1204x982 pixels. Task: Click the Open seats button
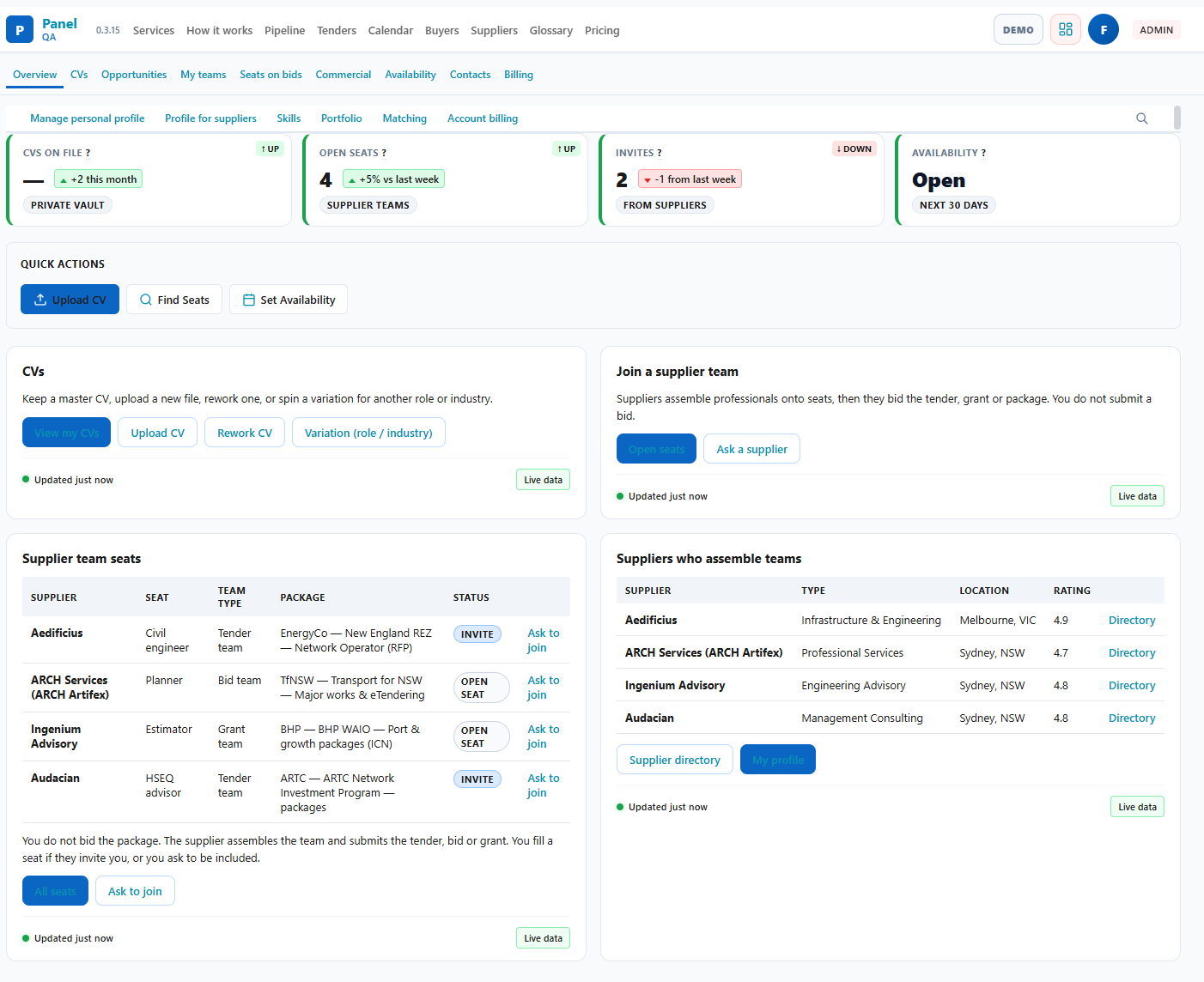coord(656,449)
